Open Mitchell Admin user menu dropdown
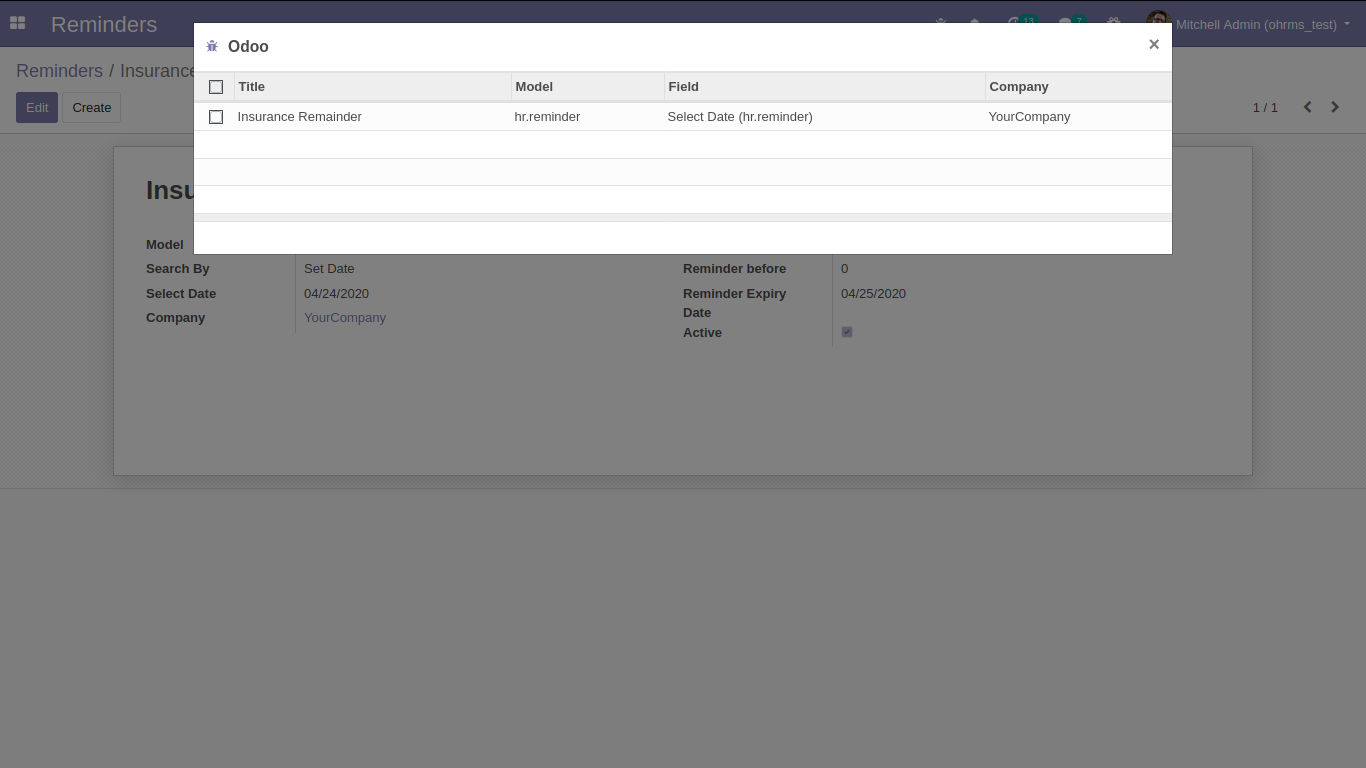Viewport: 1366px width, 768px height. click(1248, 24)
